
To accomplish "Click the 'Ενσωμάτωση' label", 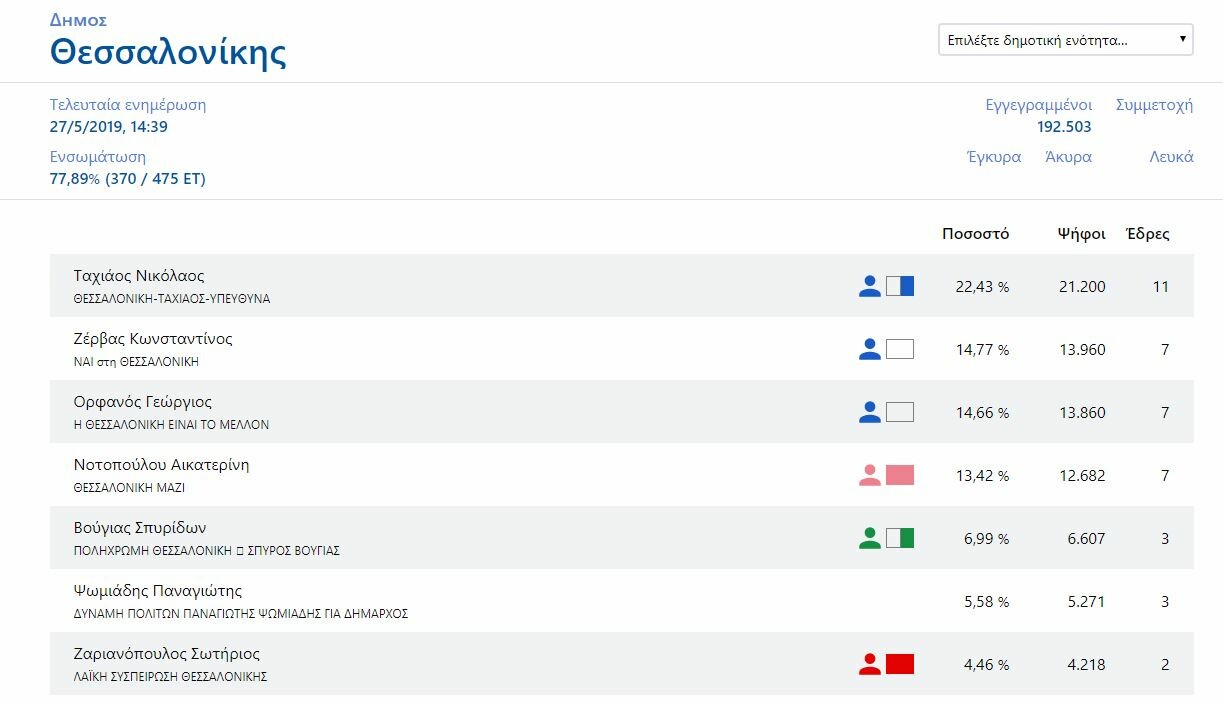I will tap(98, 157).
